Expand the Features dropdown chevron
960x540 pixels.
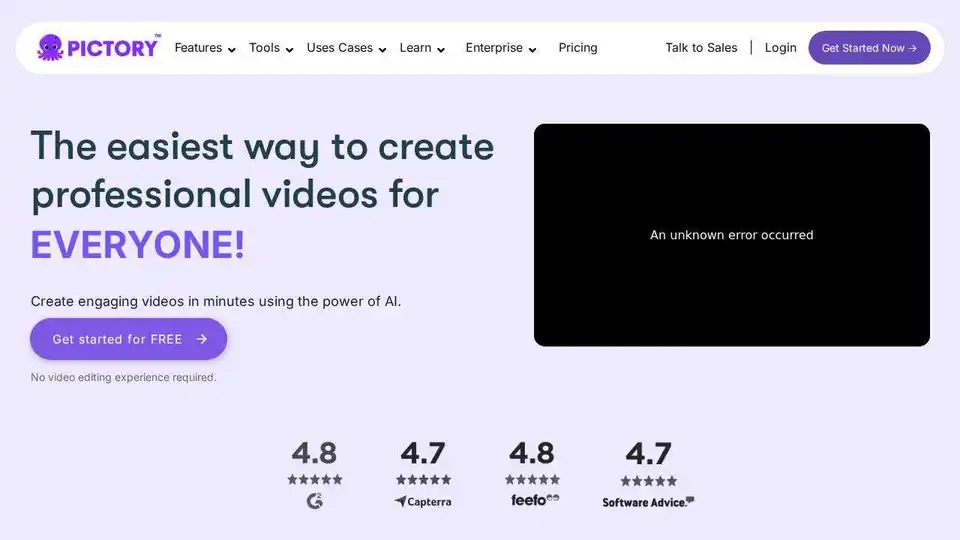[x=231, y=50]
